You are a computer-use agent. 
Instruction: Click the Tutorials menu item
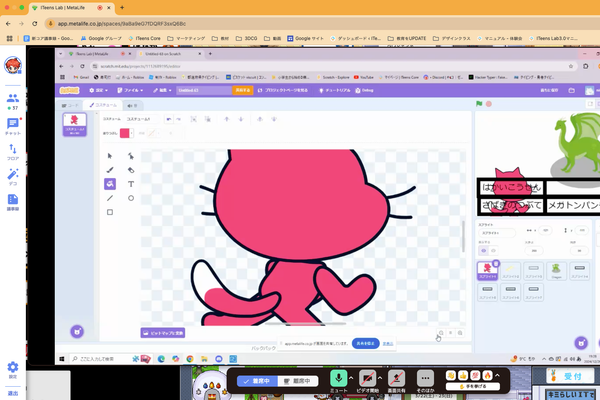point(335,90)
